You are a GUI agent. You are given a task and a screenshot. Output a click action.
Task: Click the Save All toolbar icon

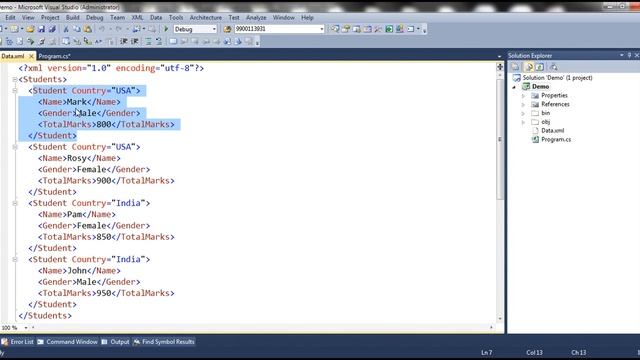52,29
